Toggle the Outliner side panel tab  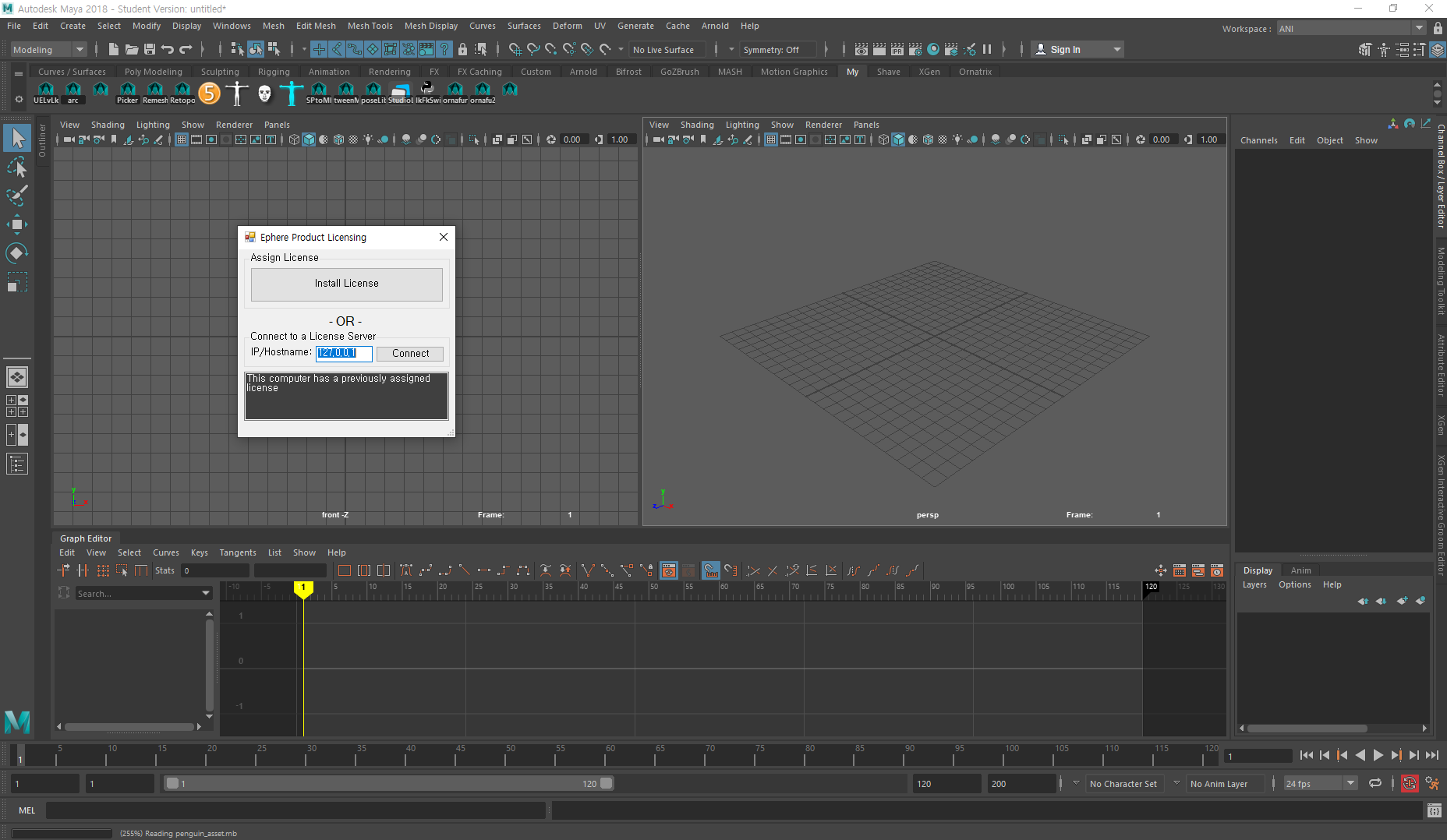coord(42,140)
